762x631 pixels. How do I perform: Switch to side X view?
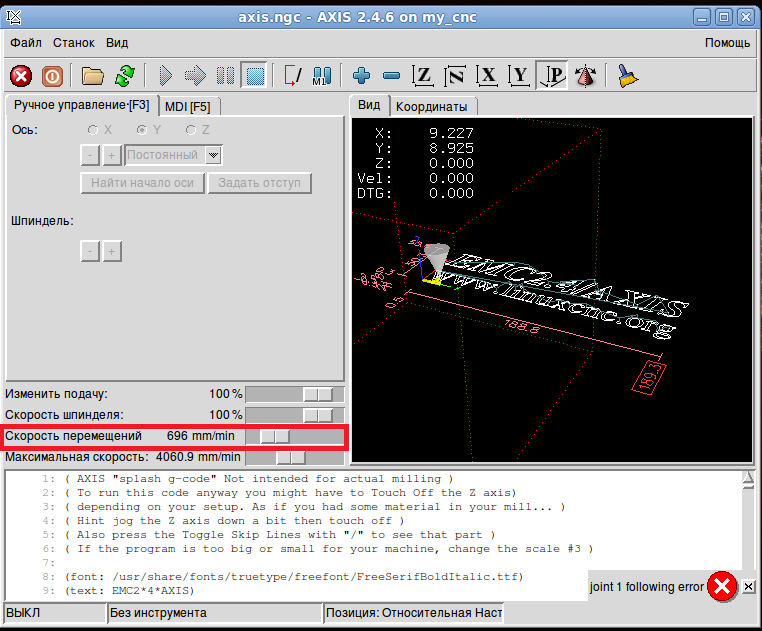click(487, 76)
